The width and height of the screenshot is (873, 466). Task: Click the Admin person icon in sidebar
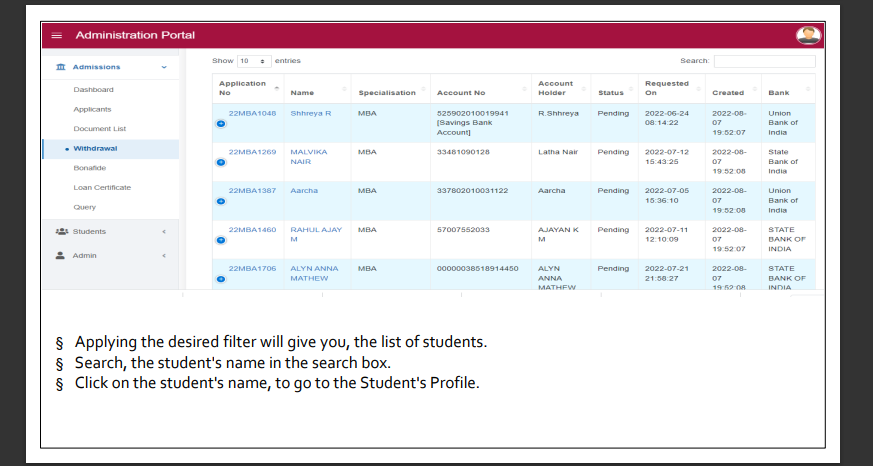59,255
